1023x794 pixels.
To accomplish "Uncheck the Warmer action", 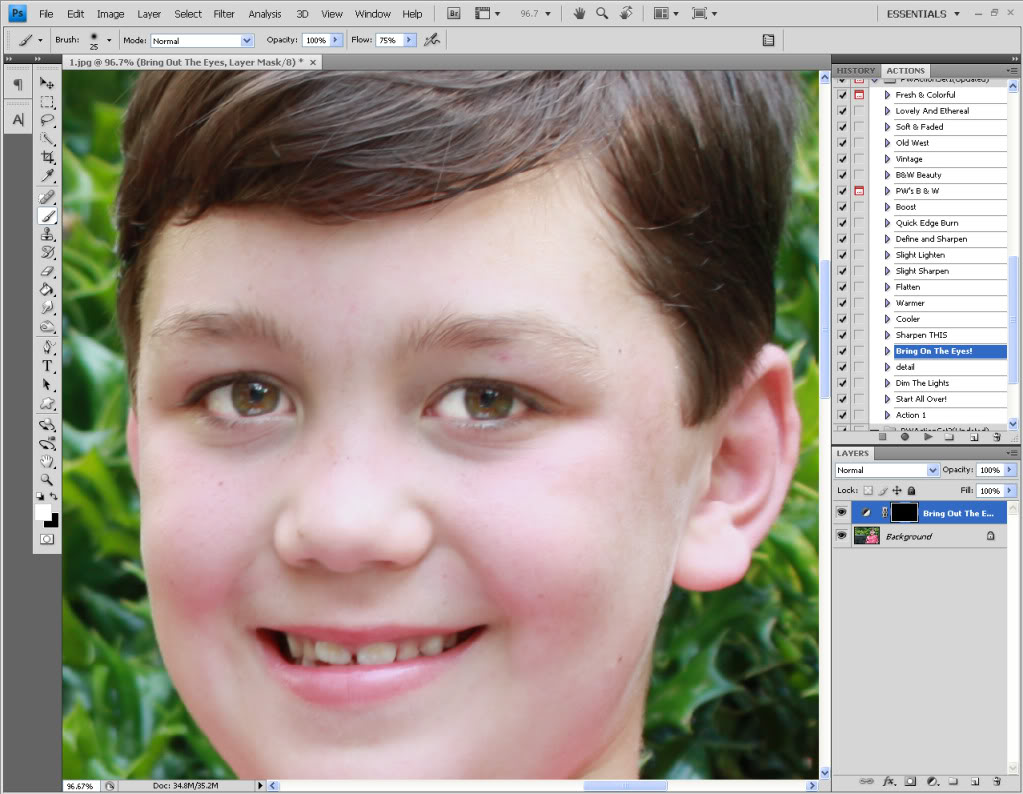I will (x=842, y=303).
